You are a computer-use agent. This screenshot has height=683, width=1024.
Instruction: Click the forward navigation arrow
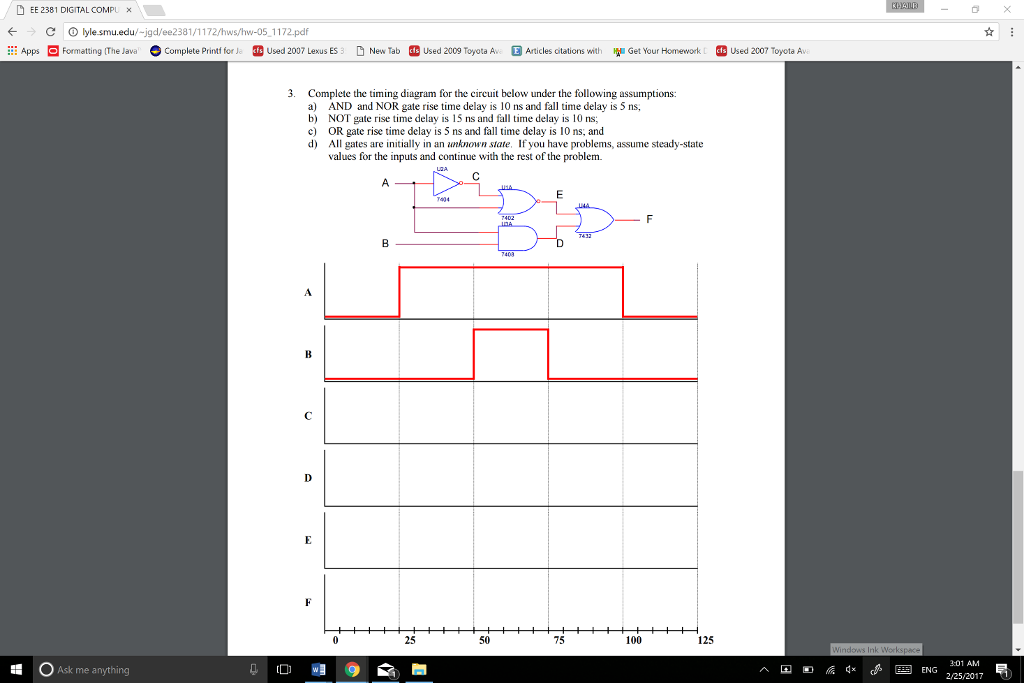tap(33, 31)
